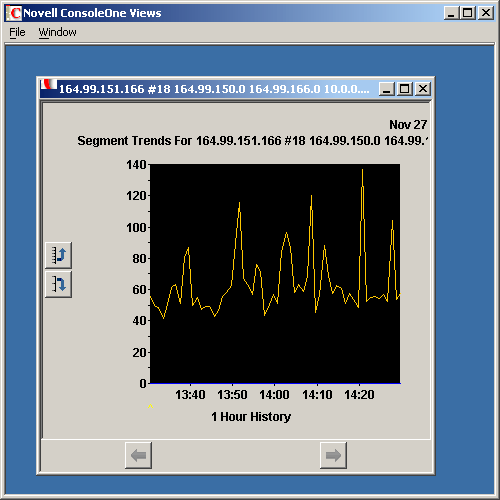This screenshot has width=500, height=500.
Task: Click the scale up vertical axis icon
Action: point(58,255)
